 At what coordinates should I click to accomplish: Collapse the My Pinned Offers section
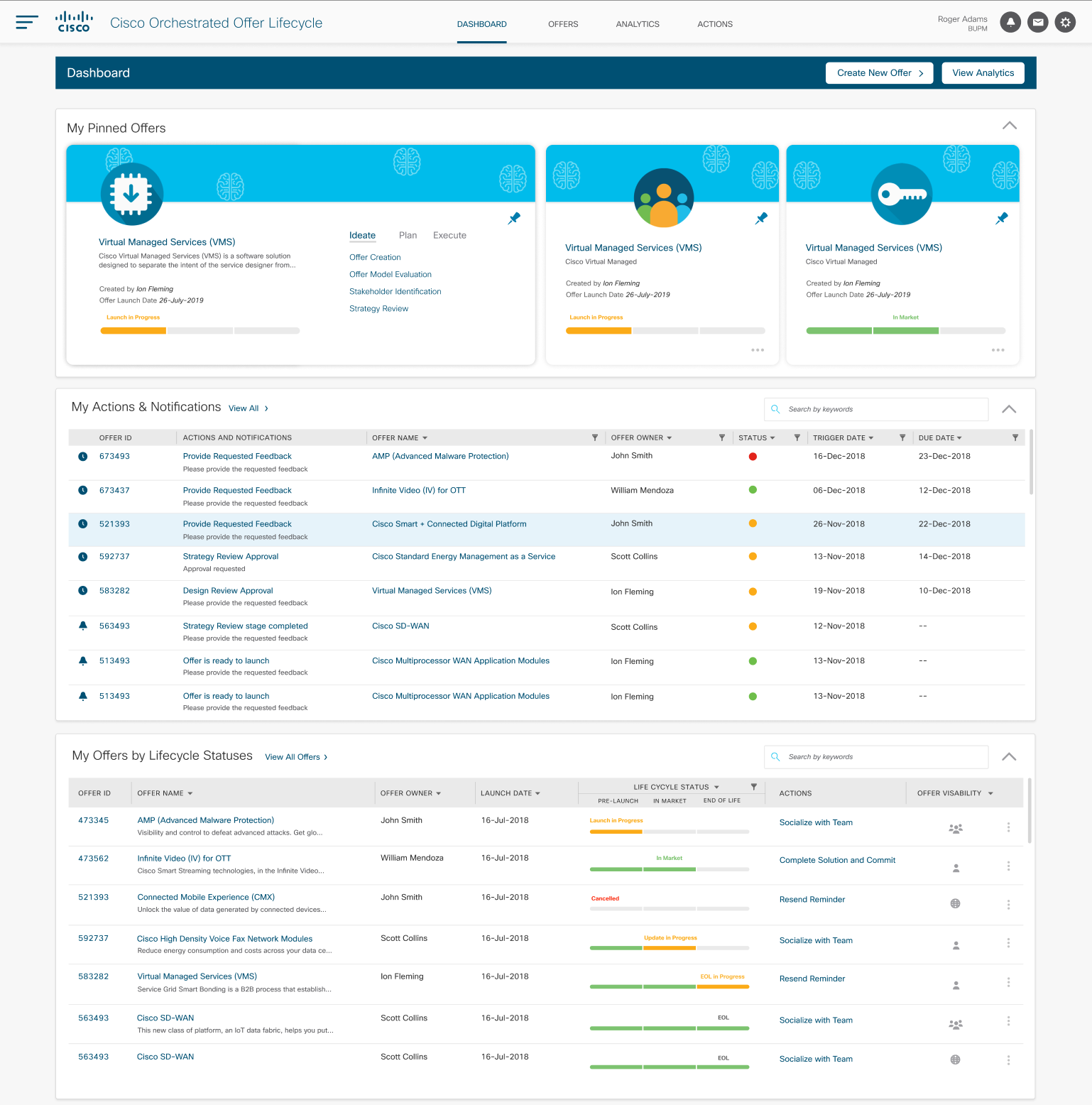point(1009,126)
